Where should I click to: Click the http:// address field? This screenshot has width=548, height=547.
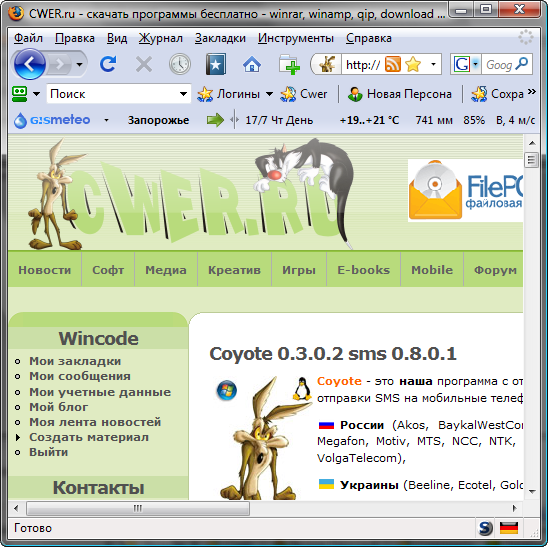click(363, 65)
